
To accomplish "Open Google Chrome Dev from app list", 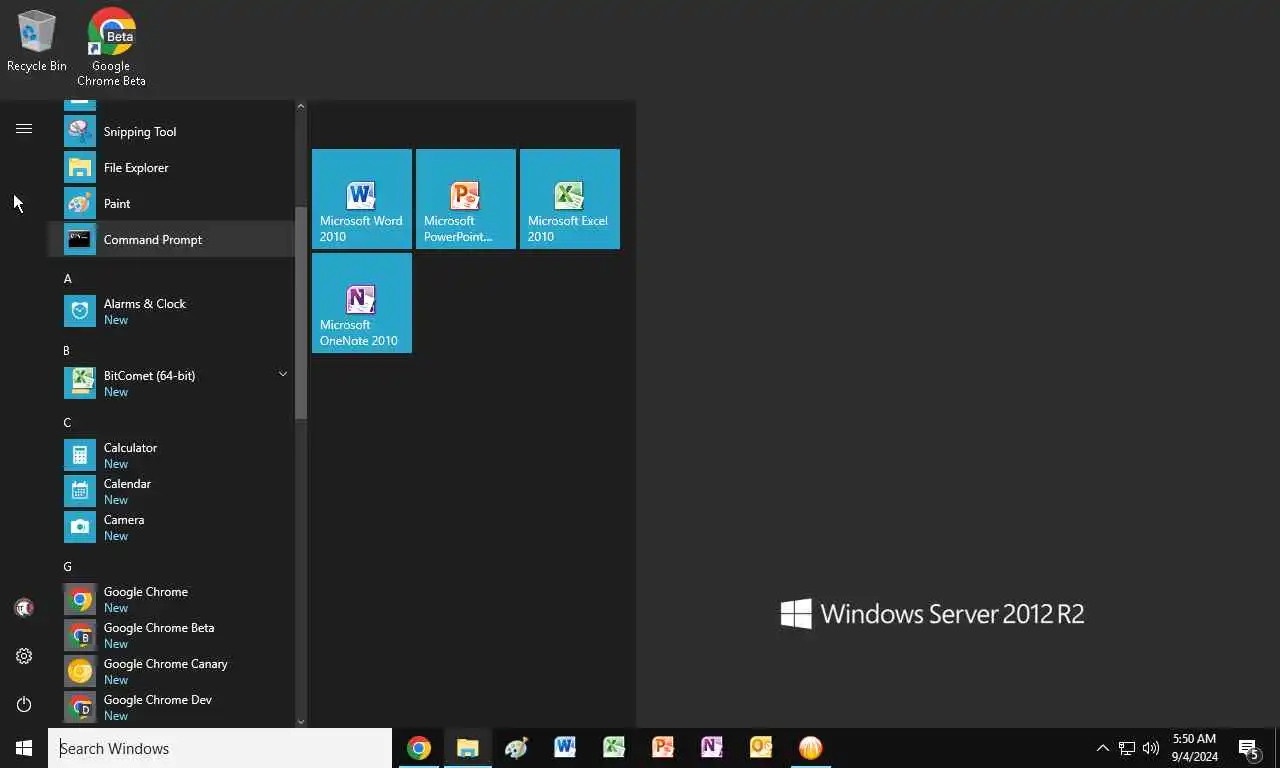I will [x=171, y=707].
